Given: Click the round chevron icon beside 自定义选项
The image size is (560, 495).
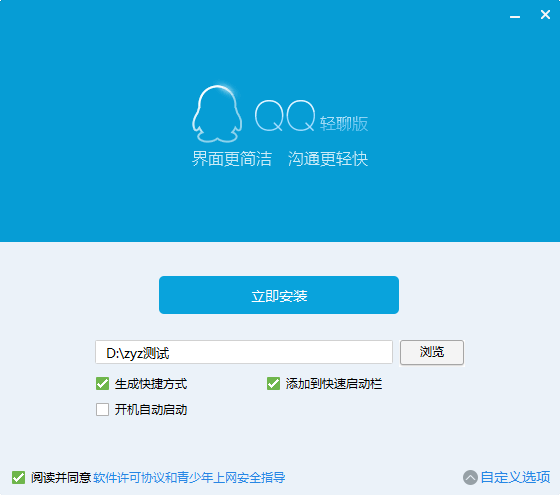Looking at the screenshot, I should [470, 478].
